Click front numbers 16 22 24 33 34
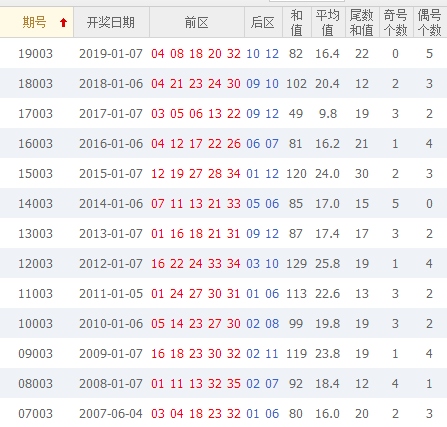 196,264
